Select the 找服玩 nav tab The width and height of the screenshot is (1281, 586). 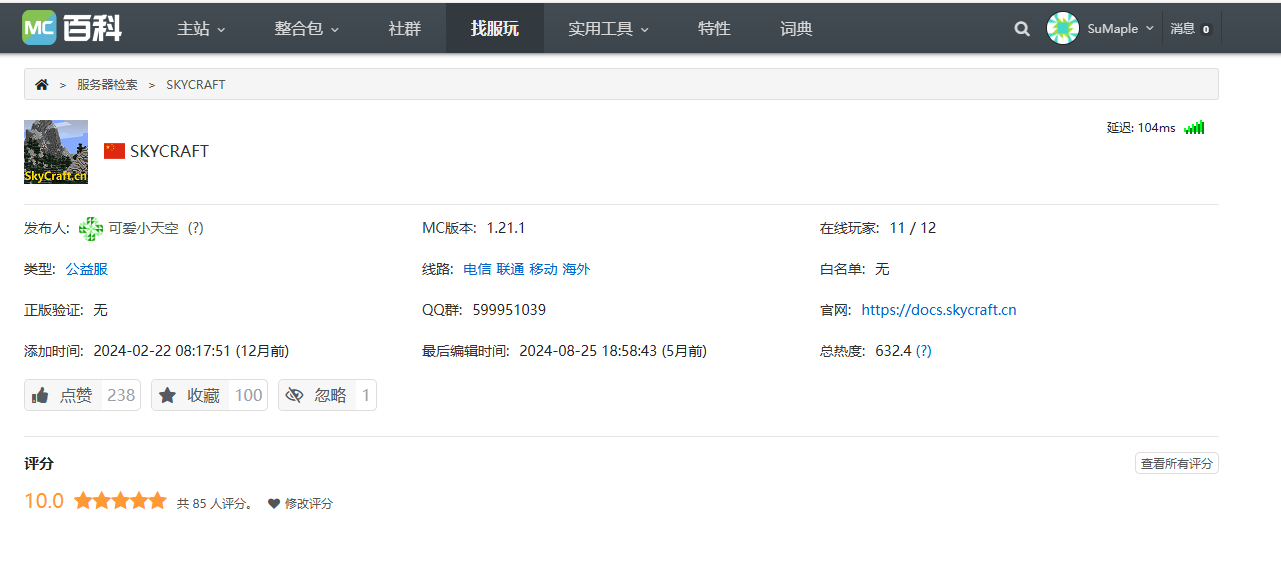[495, 29]
